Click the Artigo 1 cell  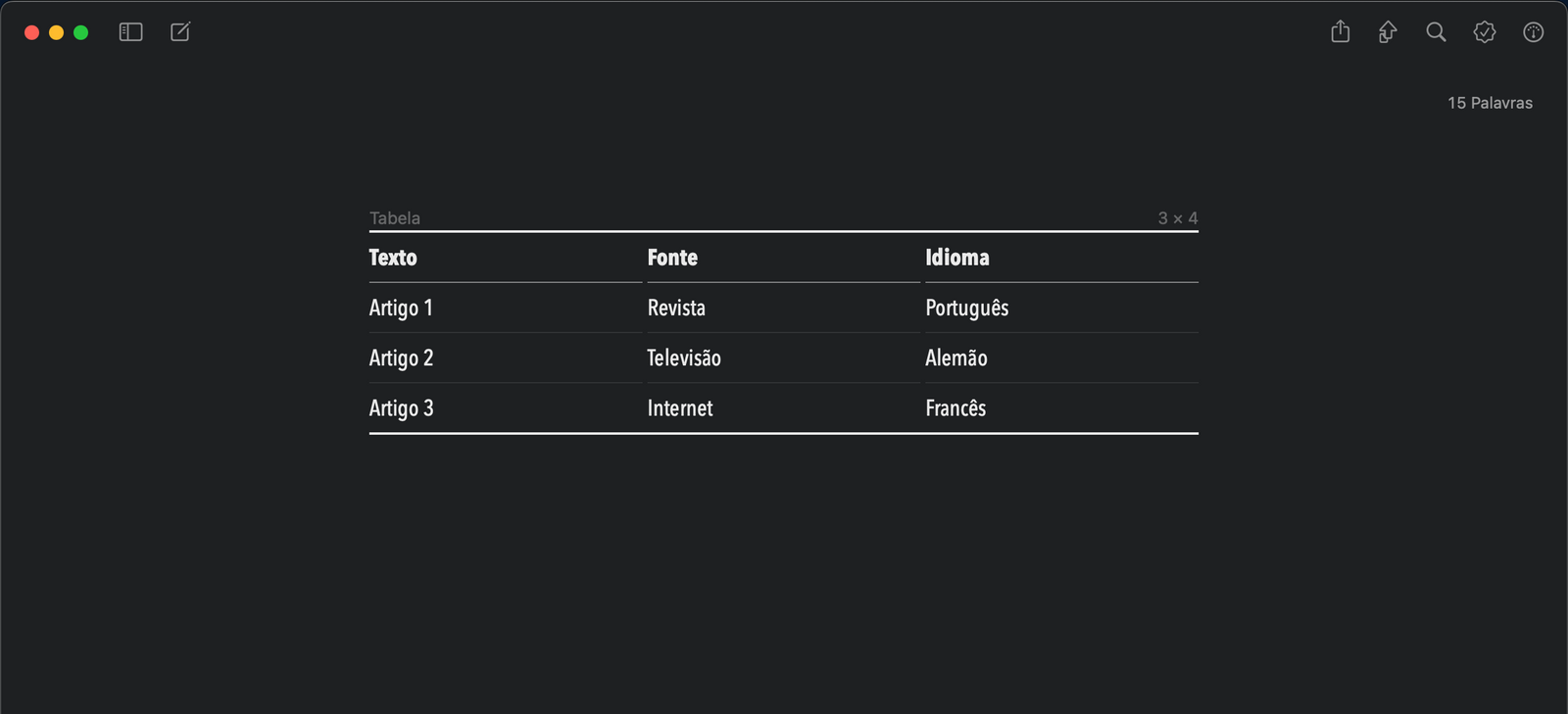pos(401,309)
